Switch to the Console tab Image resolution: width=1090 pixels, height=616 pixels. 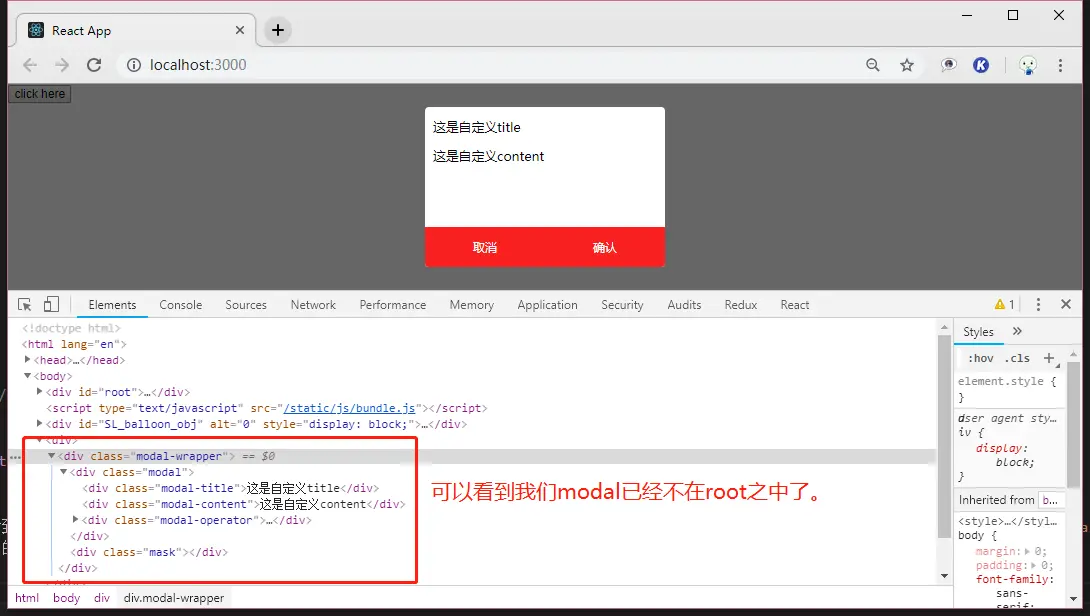coord(181,305)
